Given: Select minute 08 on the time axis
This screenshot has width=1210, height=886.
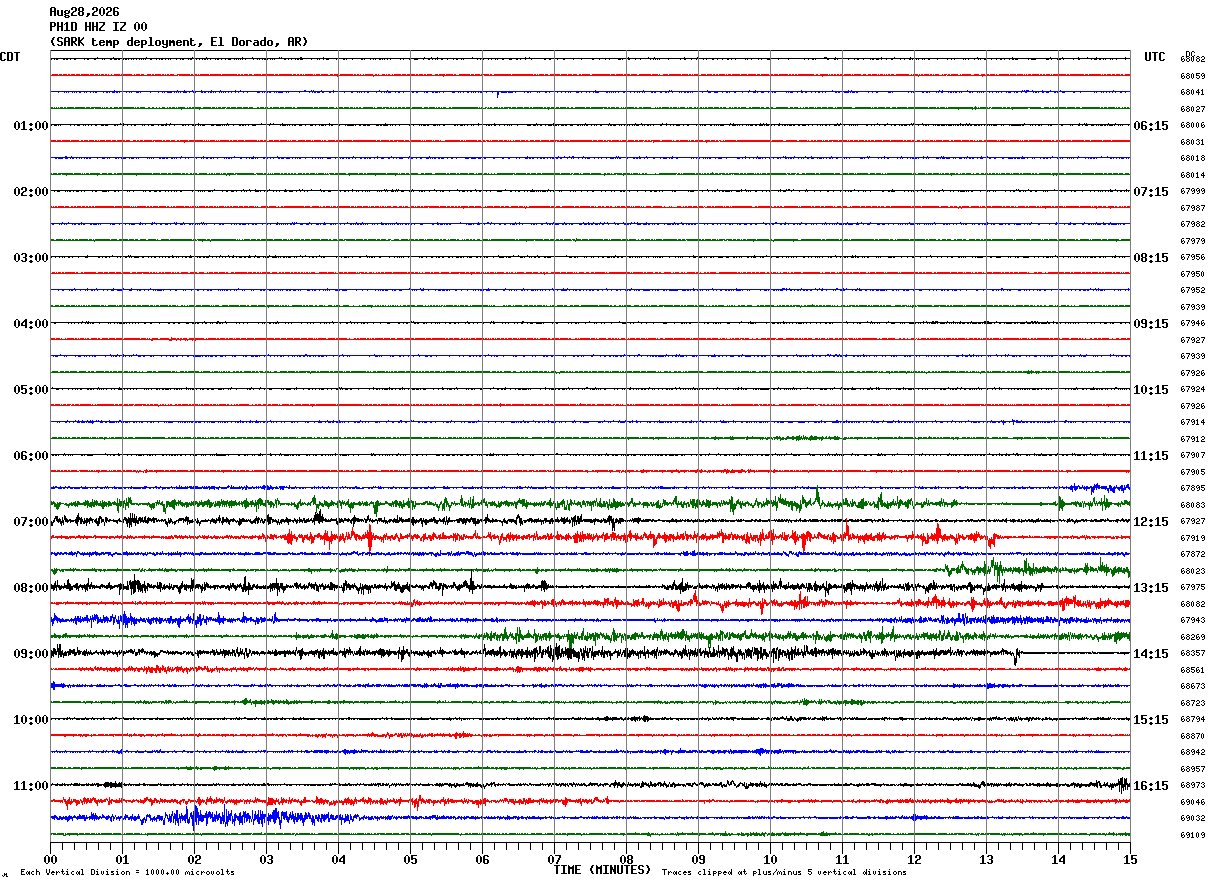Looking at the screenshot, I should pyautogui.click(x=626, y=859).
